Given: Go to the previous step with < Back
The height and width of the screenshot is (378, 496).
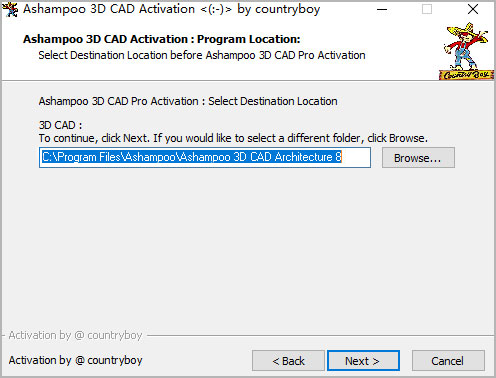Looking at the screenshot, I should tap(288, 361).
